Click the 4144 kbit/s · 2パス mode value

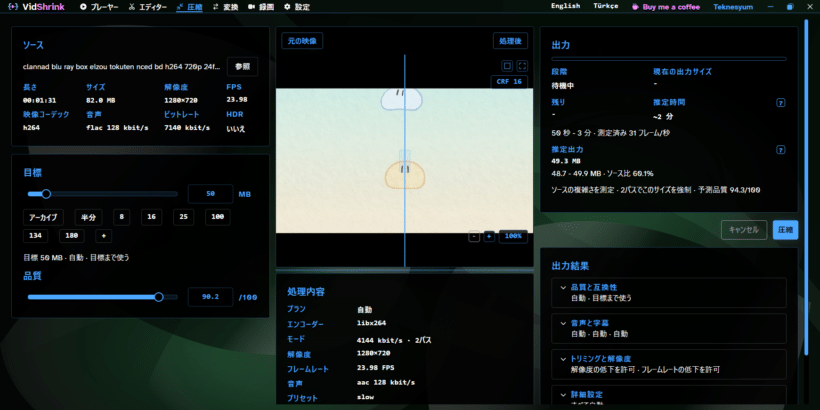[394, 340]
